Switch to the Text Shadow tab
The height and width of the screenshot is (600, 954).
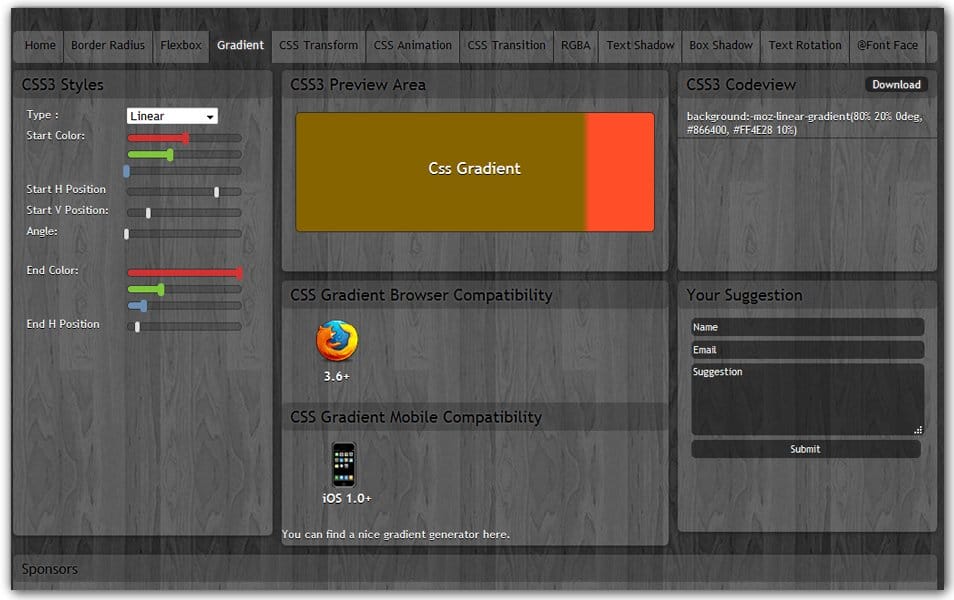(640, 45)
